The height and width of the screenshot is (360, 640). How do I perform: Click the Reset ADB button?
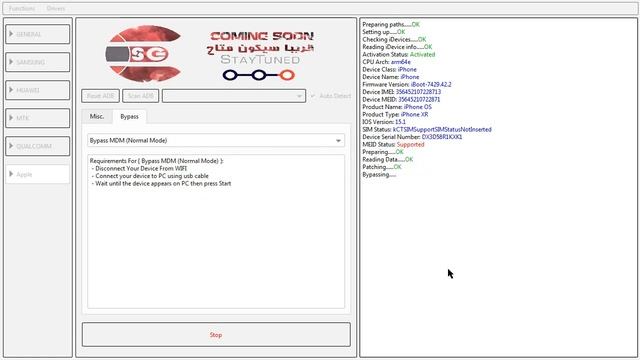click(x=100, y=96)
